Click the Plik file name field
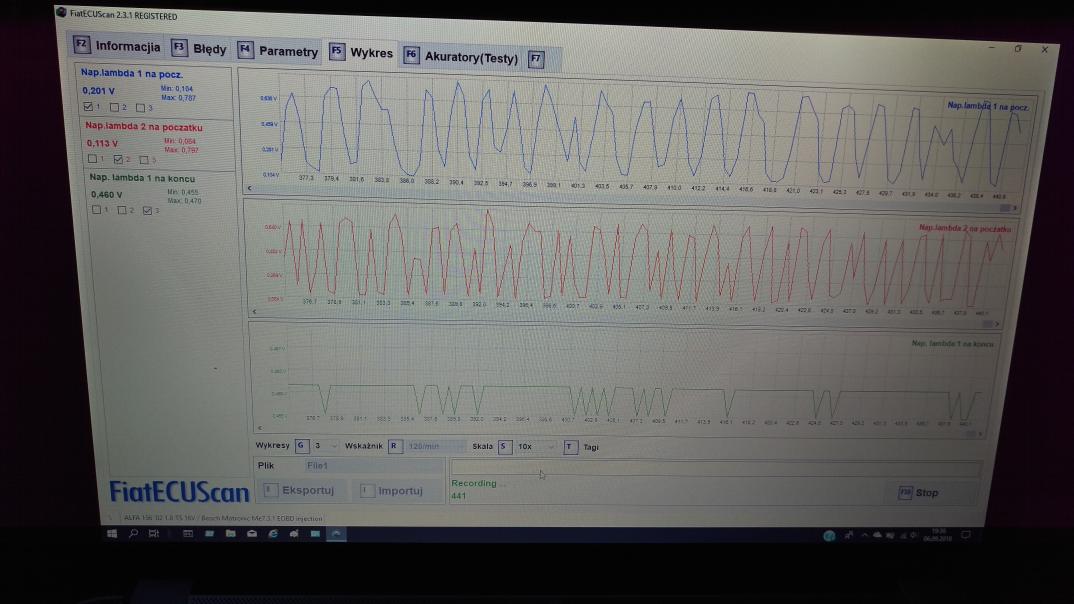 (373, 466)
